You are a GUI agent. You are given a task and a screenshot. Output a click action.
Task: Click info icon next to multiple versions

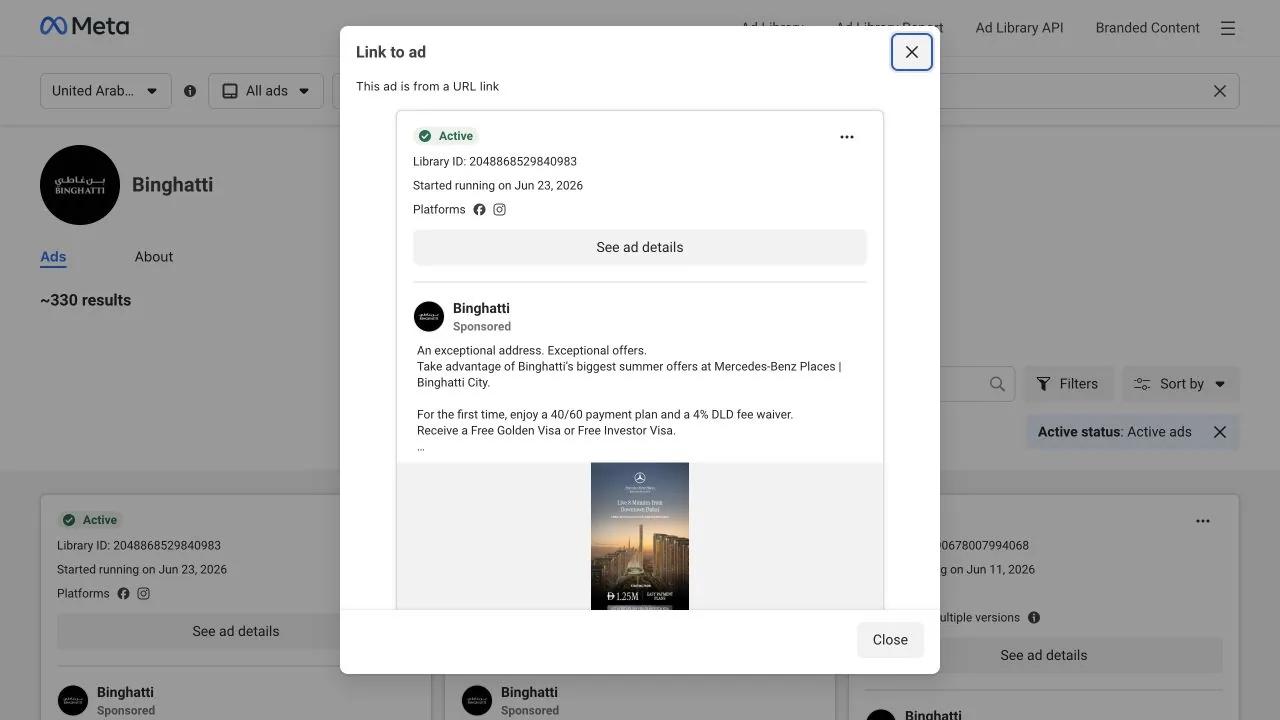point(1034,618)
